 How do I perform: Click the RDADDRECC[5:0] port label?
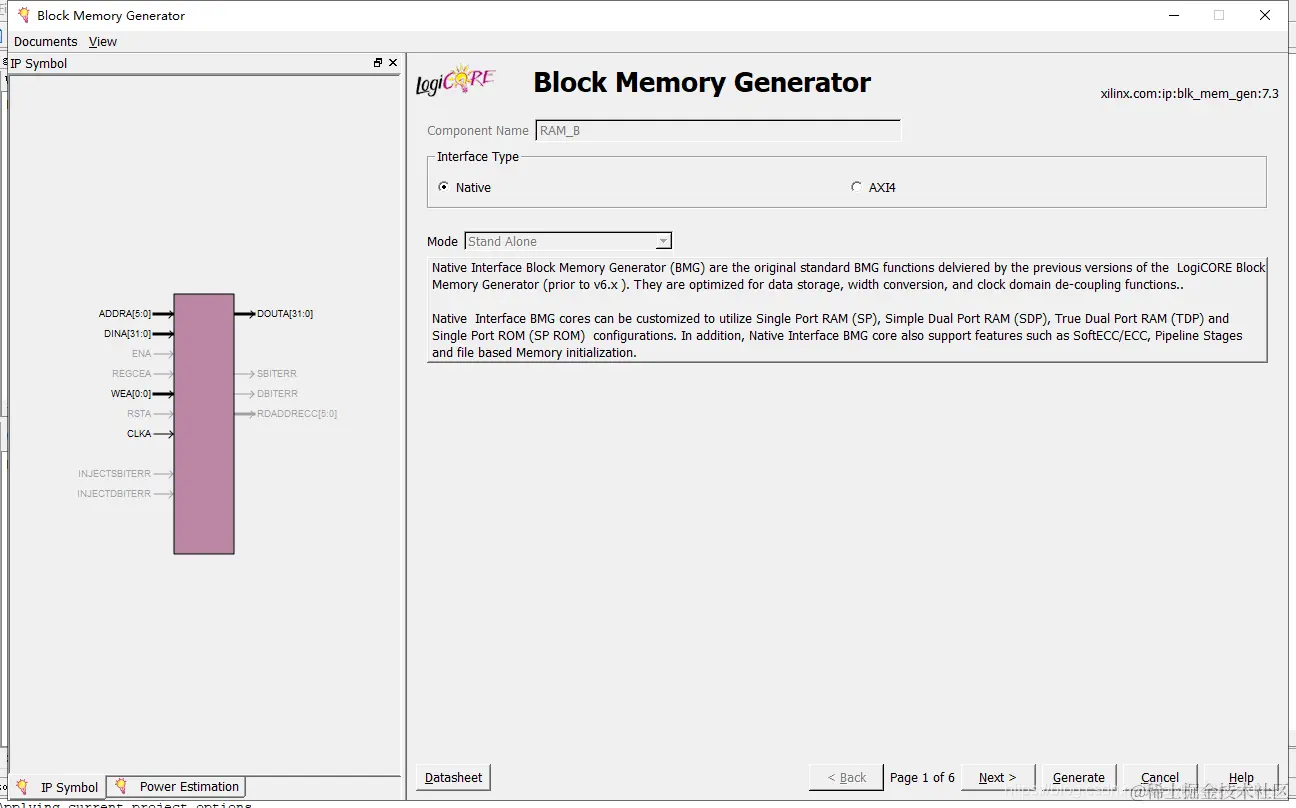point(297,414)
